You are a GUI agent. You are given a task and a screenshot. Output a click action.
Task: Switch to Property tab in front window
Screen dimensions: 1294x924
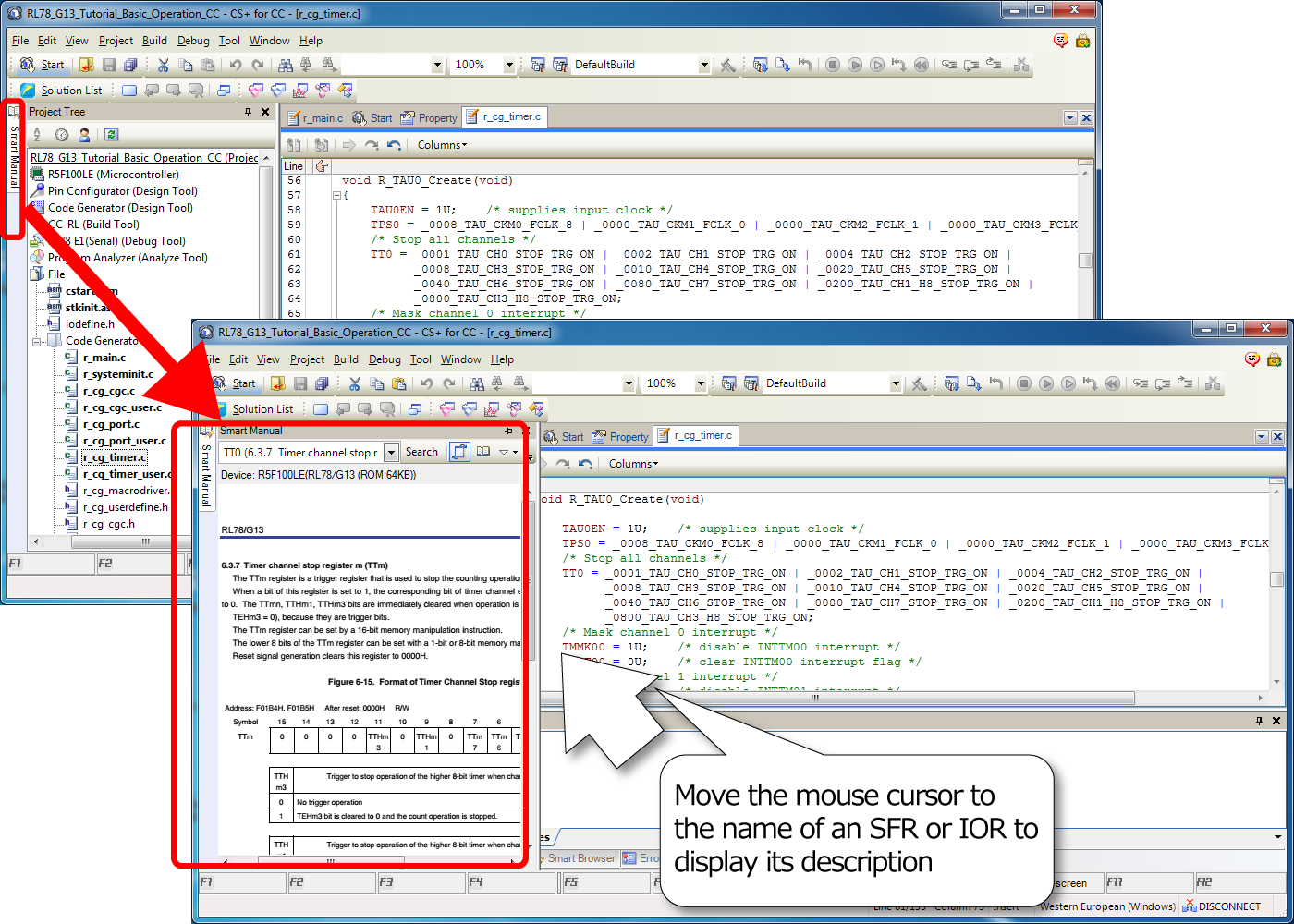[620, 437]
